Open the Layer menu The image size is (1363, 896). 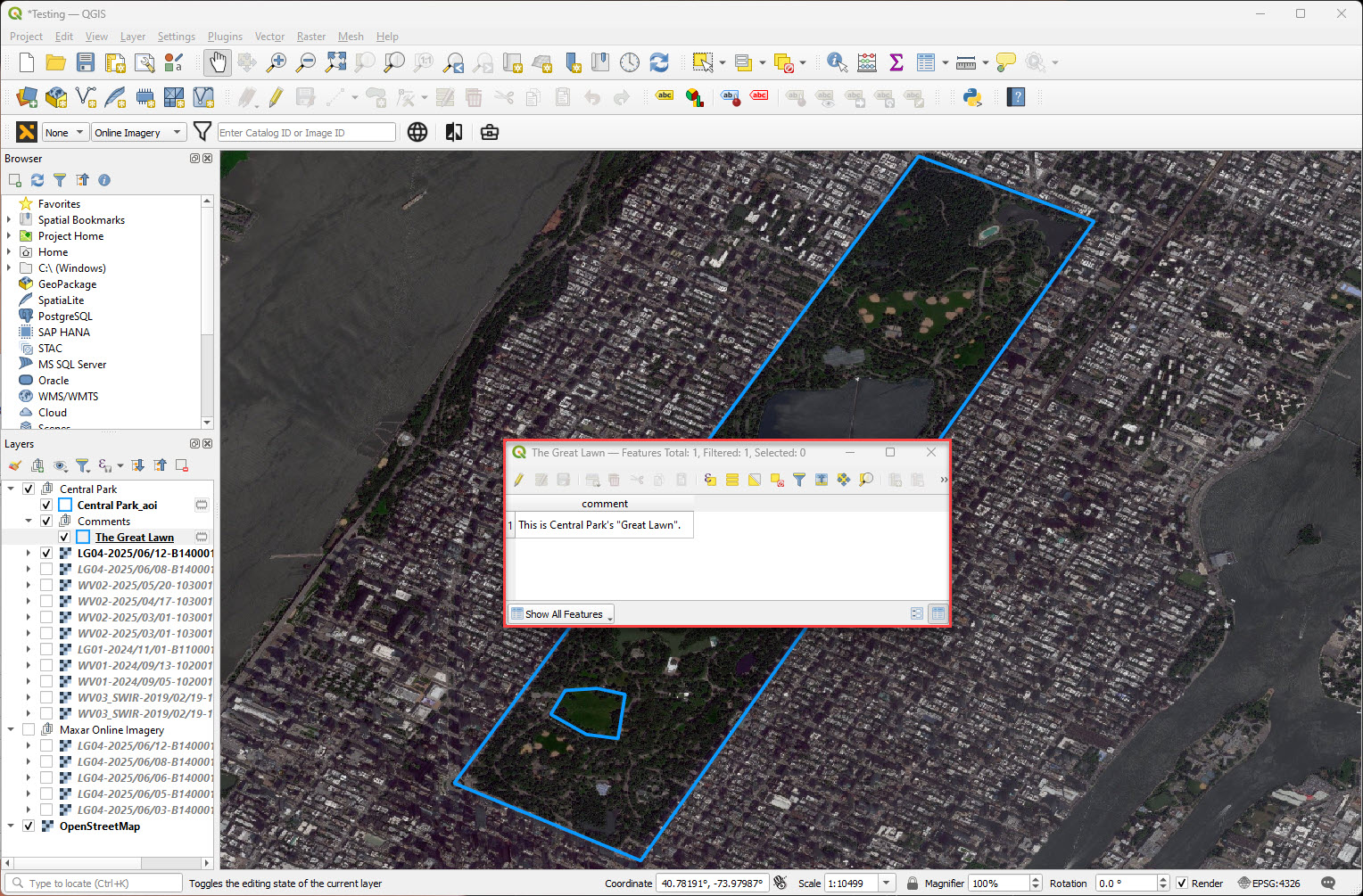click(x=133, y=37)
